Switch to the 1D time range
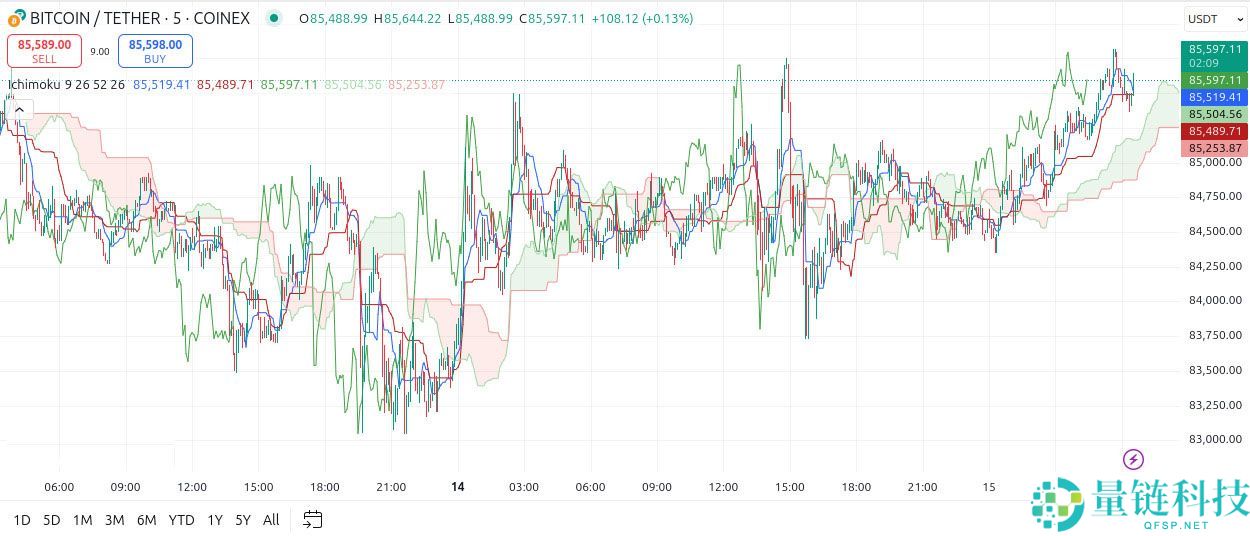 21,520
